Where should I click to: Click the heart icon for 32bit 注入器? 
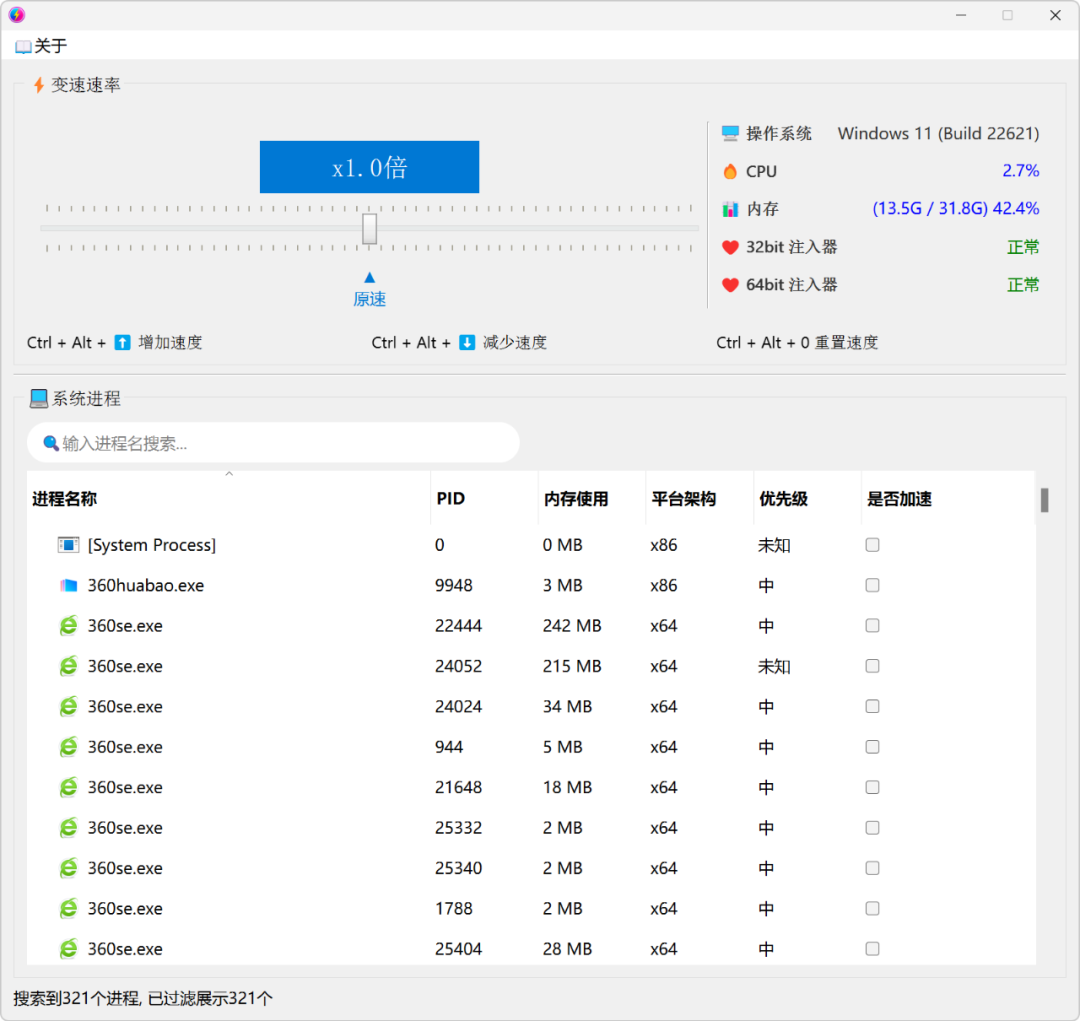pos(730,247)
